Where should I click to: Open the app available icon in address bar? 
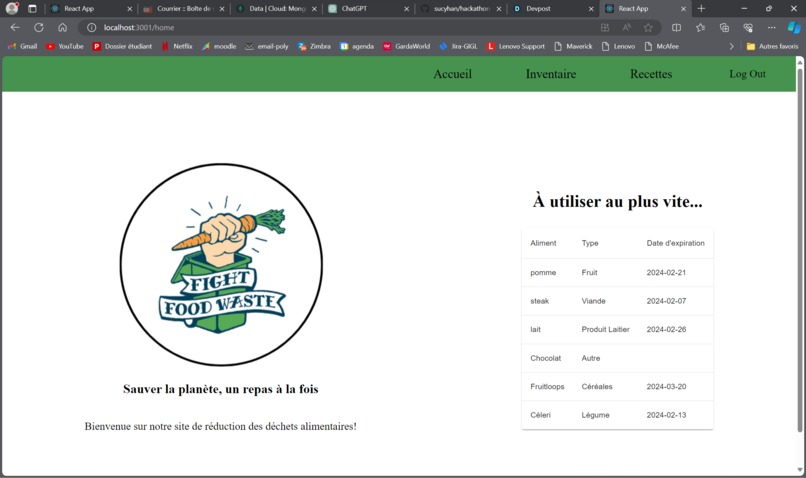point(605,28)
